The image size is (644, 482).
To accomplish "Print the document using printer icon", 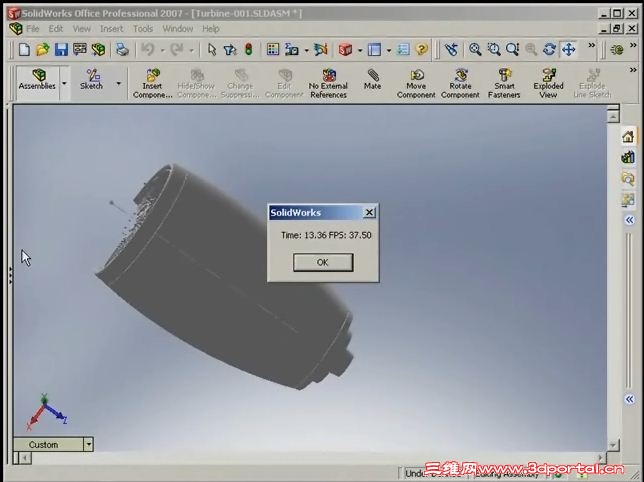I will click(122, 50).
